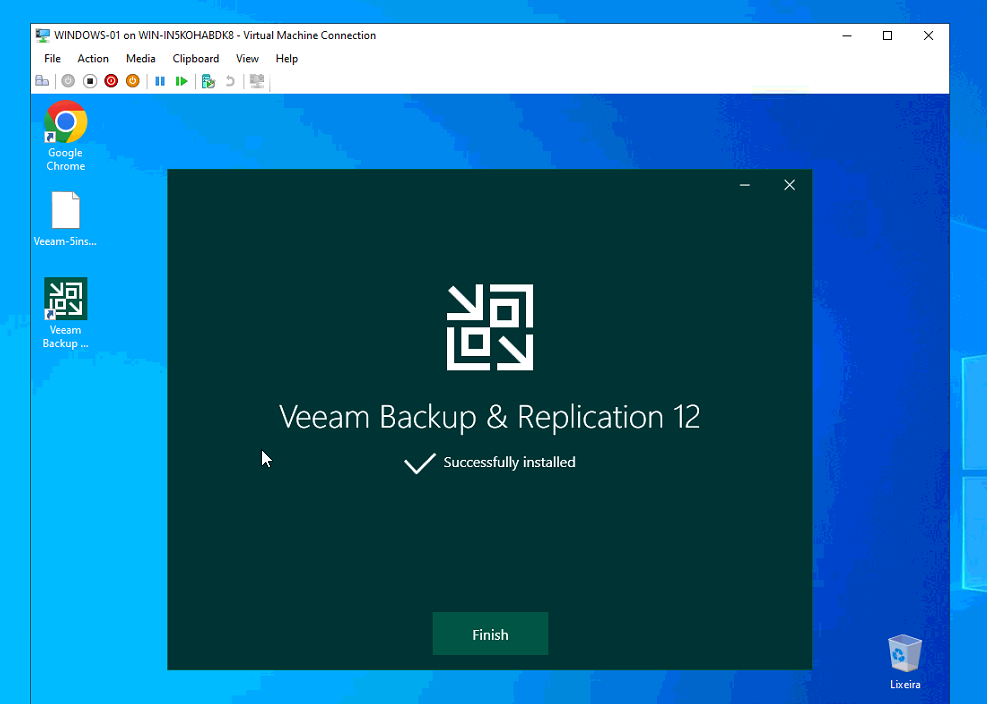This screenshot has width=987, height=704.
Task: Create a checkpoint using the toolbar icon
Action: (x=208, y=81)
